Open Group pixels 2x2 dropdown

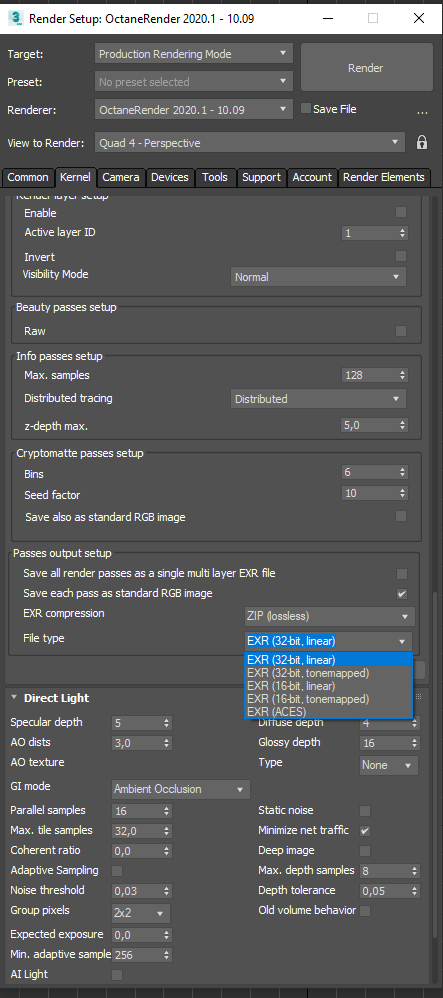[x=141, y=913]
